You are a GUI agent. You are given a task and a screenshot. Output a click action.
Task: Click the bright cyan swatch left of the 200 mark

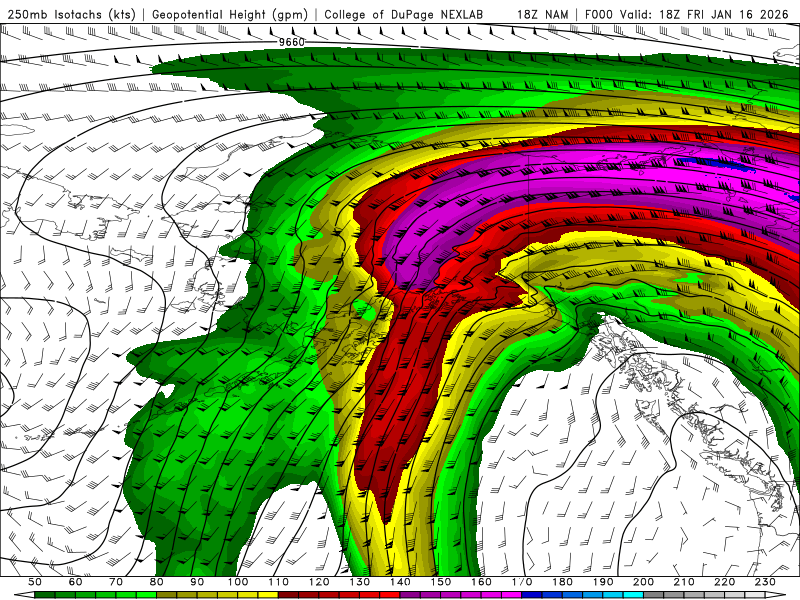point(633,595)
